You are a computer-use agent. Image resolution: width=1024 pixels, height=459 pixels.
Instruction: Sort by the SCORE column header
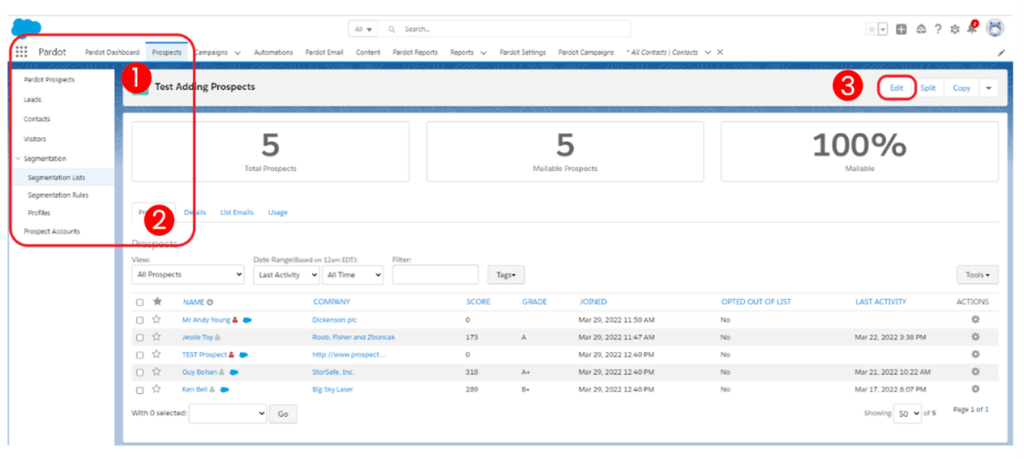tap(478, 302)
